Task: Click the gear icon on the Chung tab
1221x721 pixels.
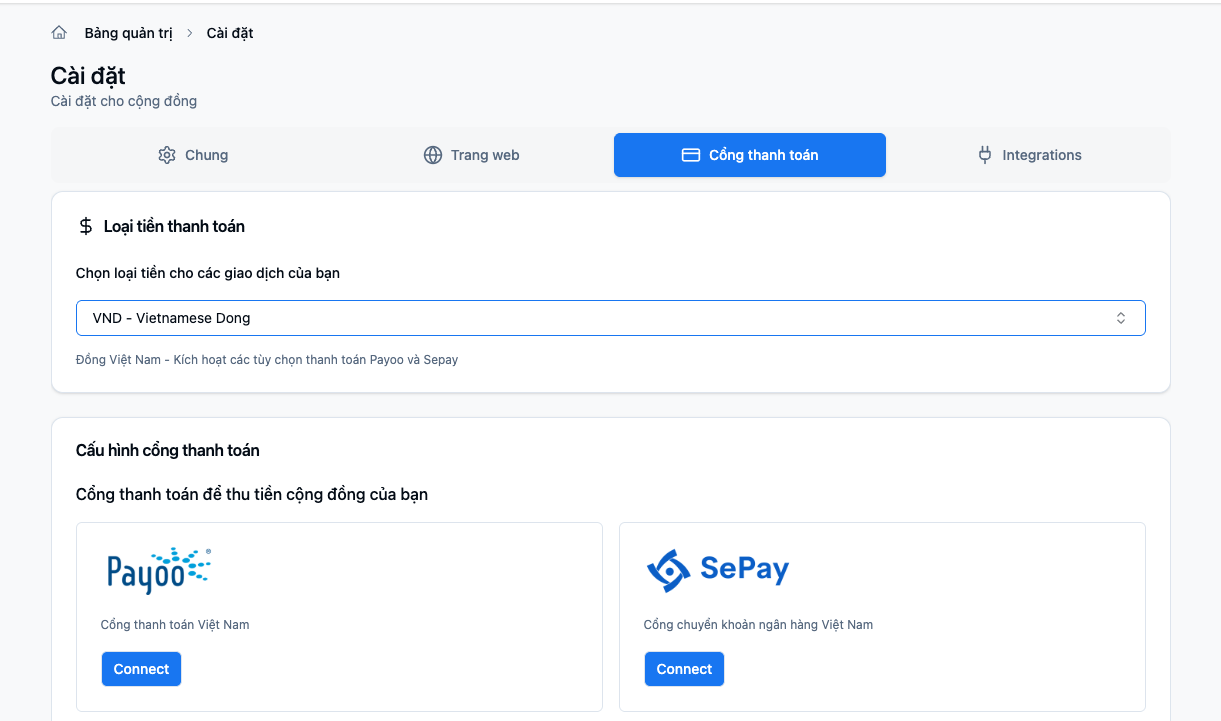Action: click(x=165, y=155)
